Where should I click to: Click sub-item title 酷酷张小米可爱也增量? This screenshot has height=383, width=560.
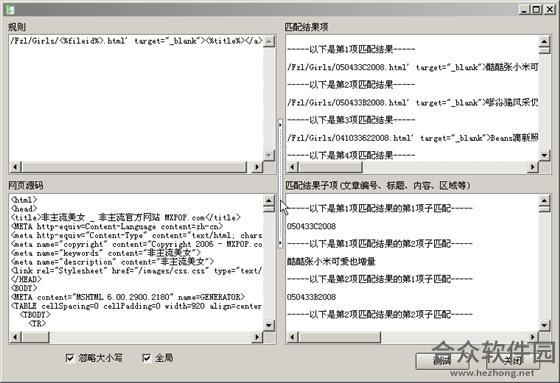pos(331,262)
